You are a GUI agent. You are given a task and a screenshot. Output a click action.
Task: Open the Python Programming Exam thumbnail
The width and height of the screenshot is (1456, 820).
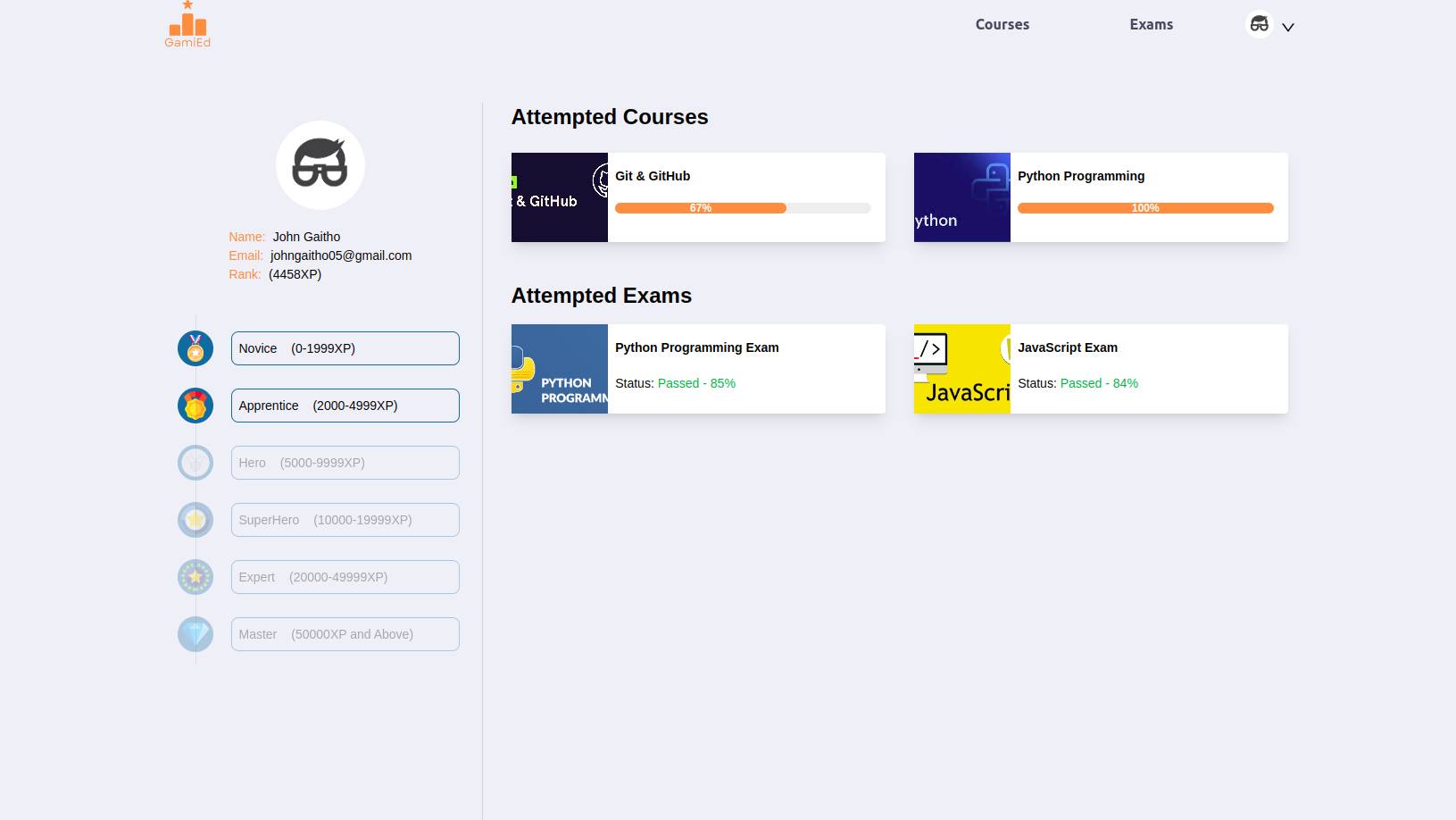(560, 369)
